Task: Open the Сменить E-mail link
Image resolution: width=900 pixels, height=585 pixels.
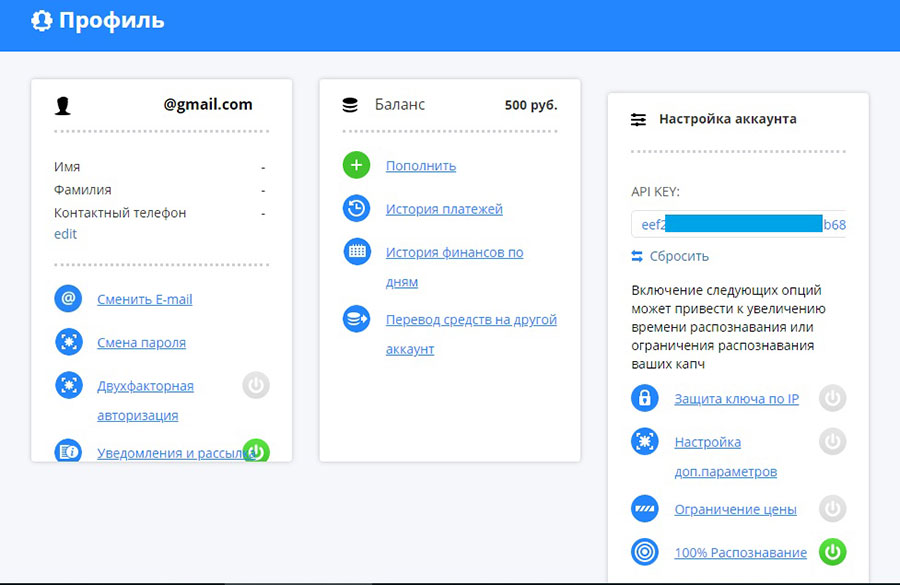Action: tap(145, 299)
